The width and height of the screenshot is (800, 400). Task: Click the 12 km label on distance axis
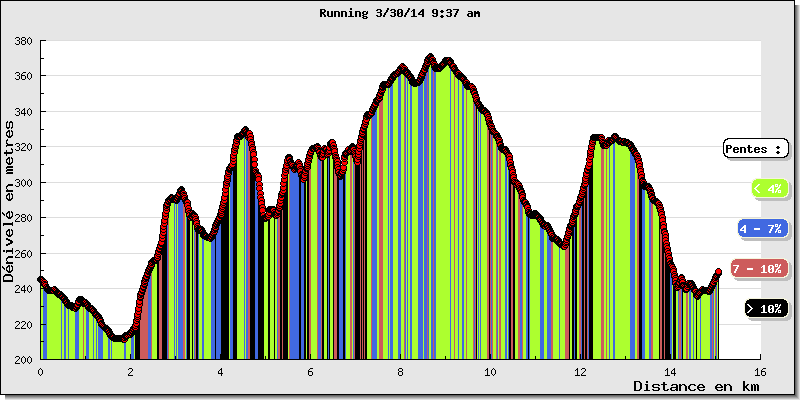pos(580,372)
